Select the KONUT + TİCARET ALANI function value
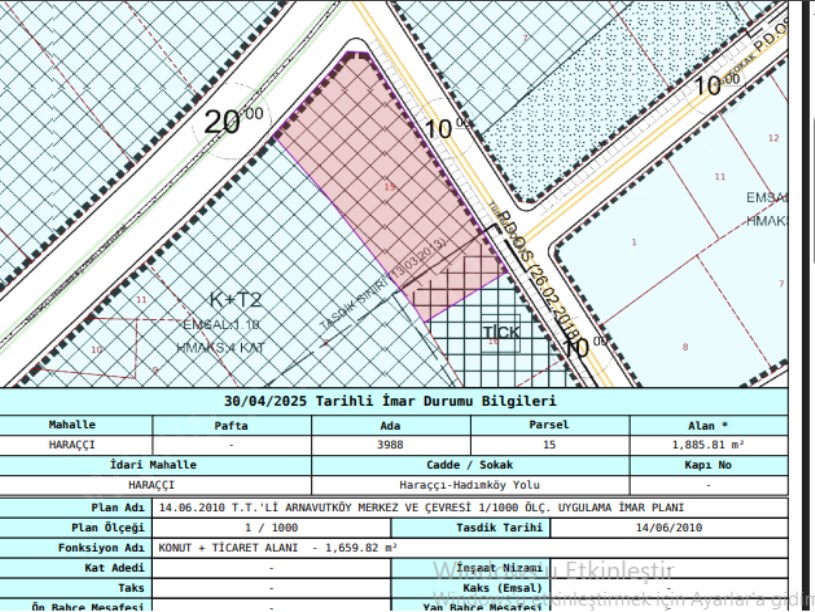This screenshot has height=612, width=815. tap(278, 548)
